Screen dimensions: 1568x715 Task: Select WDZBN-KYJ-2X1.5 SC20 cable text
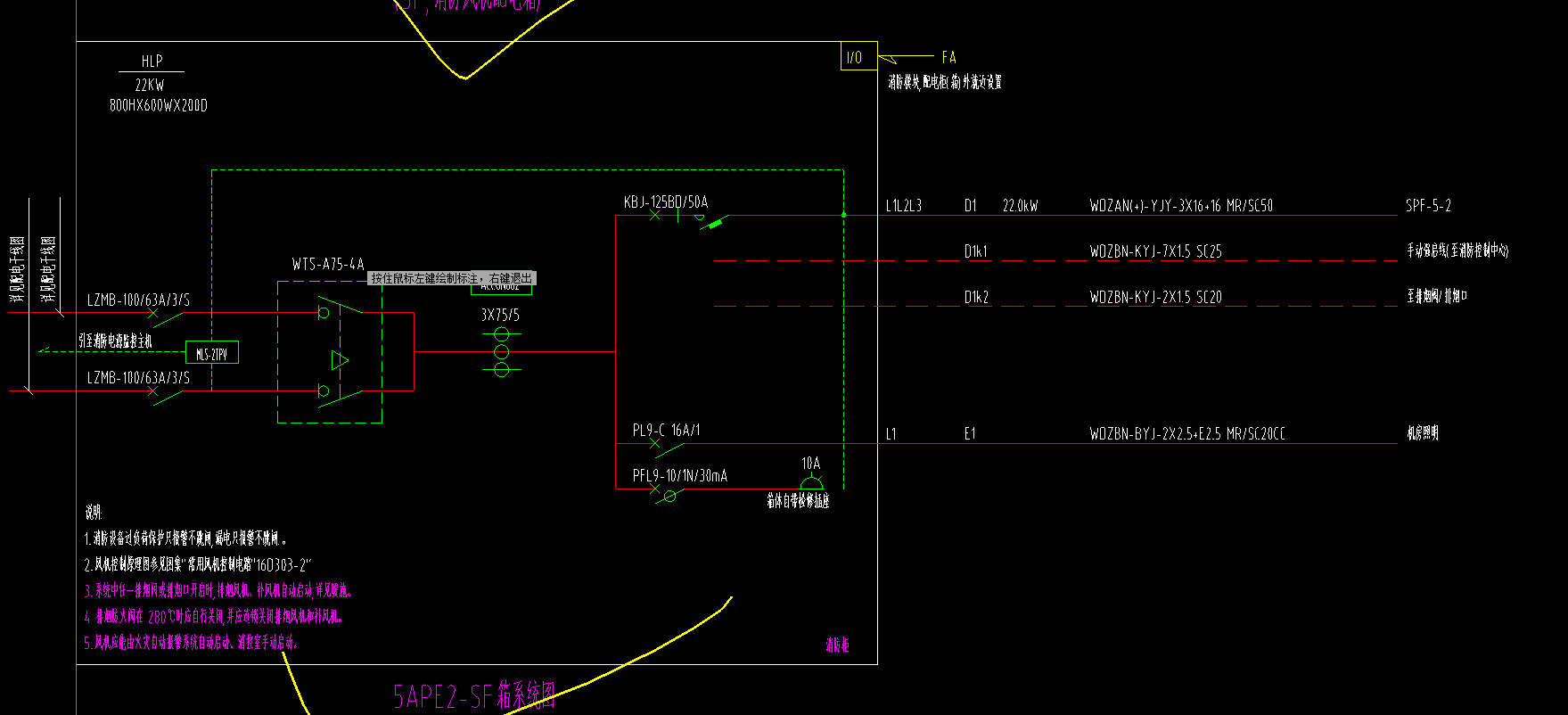[x=1155, y=297]
